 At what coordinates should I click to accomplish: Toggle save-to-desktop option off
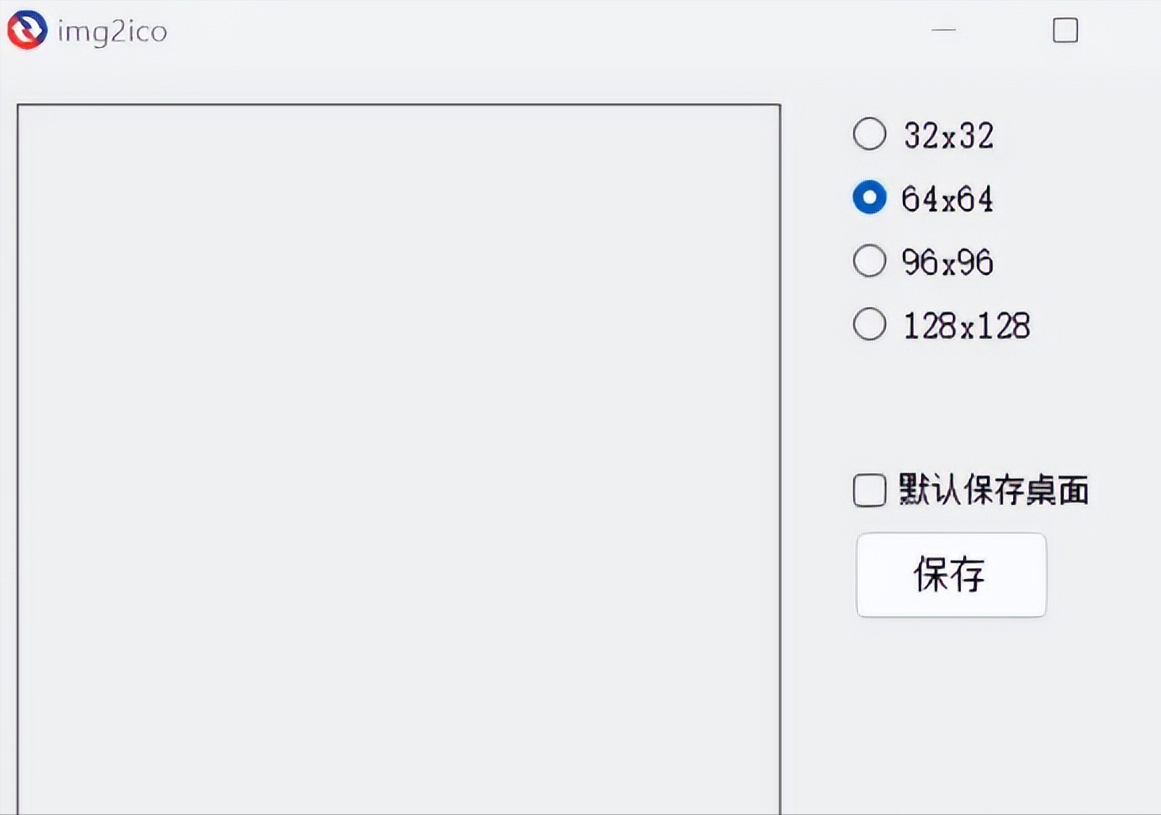[x=868, y=490]
